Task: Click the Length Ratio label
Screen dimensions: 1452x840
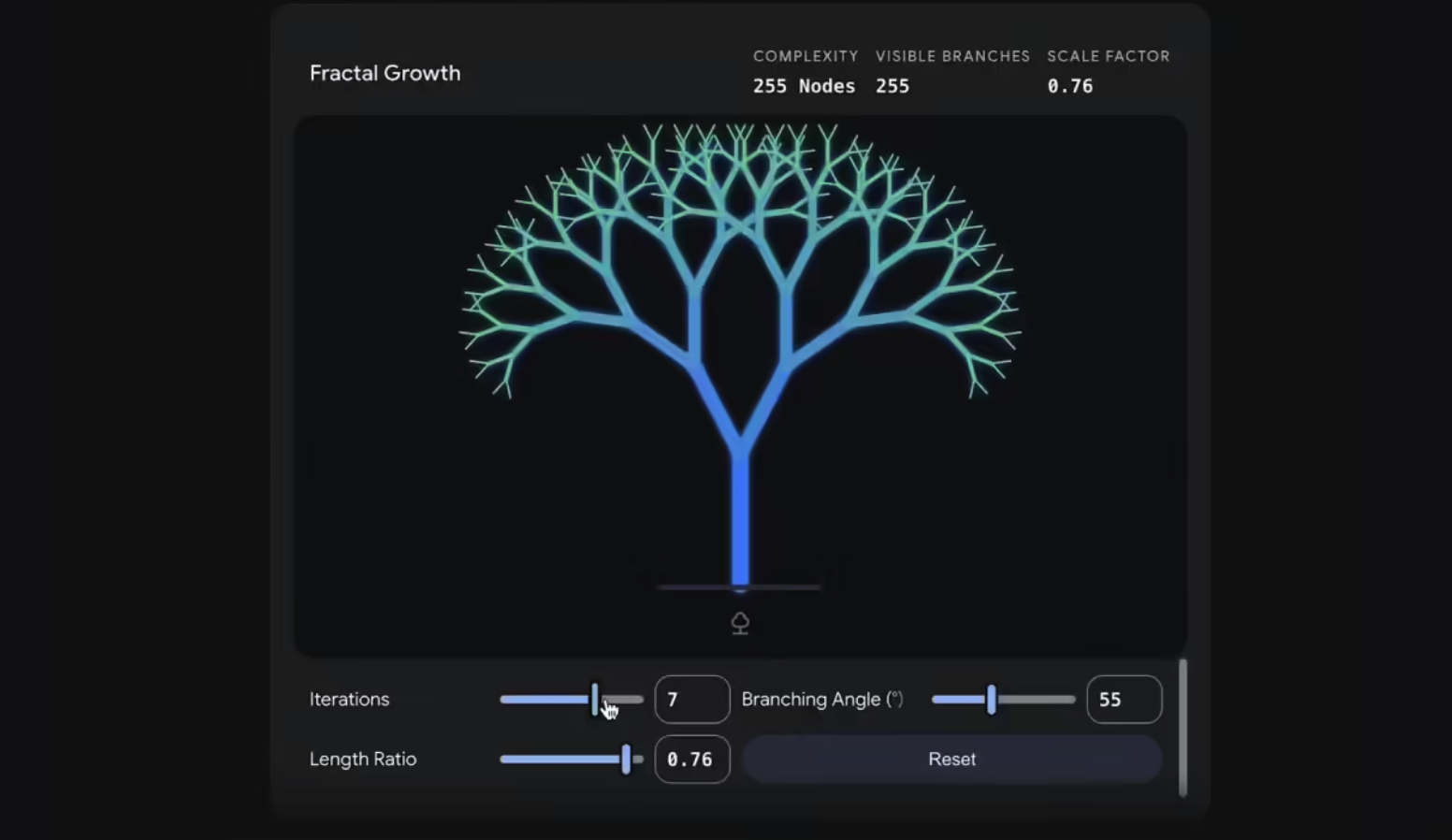Action: pos(363,759)
